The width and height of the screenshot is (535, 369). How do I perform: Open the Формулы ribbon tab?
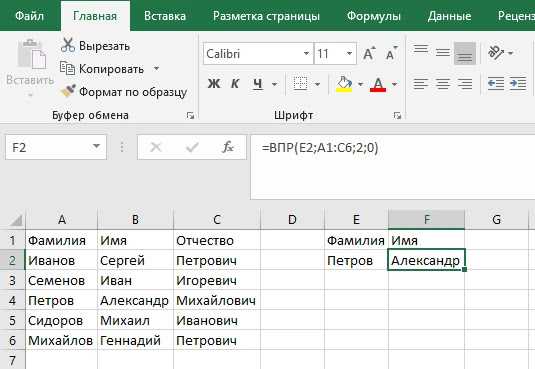coord(374,16)
